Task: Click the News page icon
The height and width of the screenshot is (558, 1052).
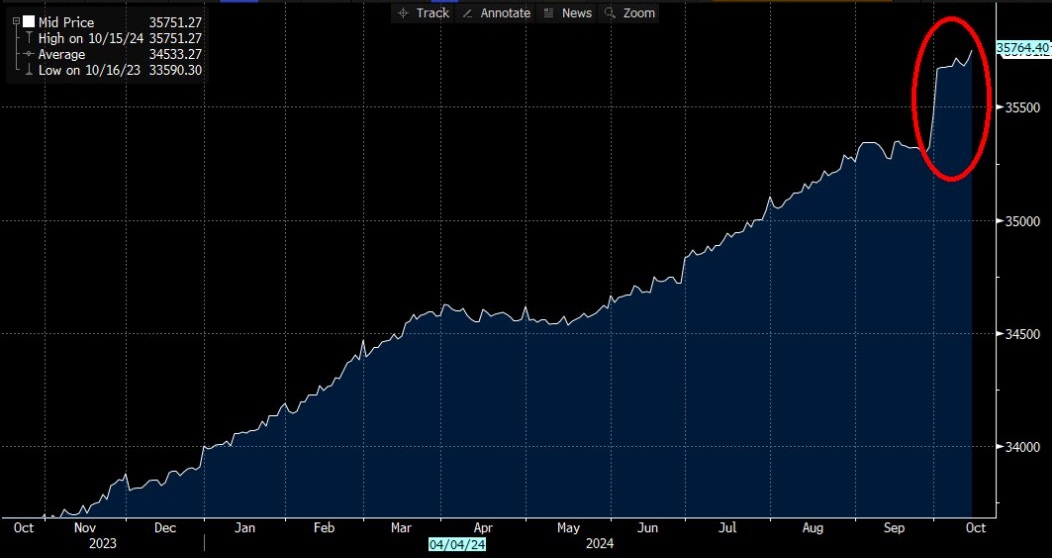Action: [548, 13]
